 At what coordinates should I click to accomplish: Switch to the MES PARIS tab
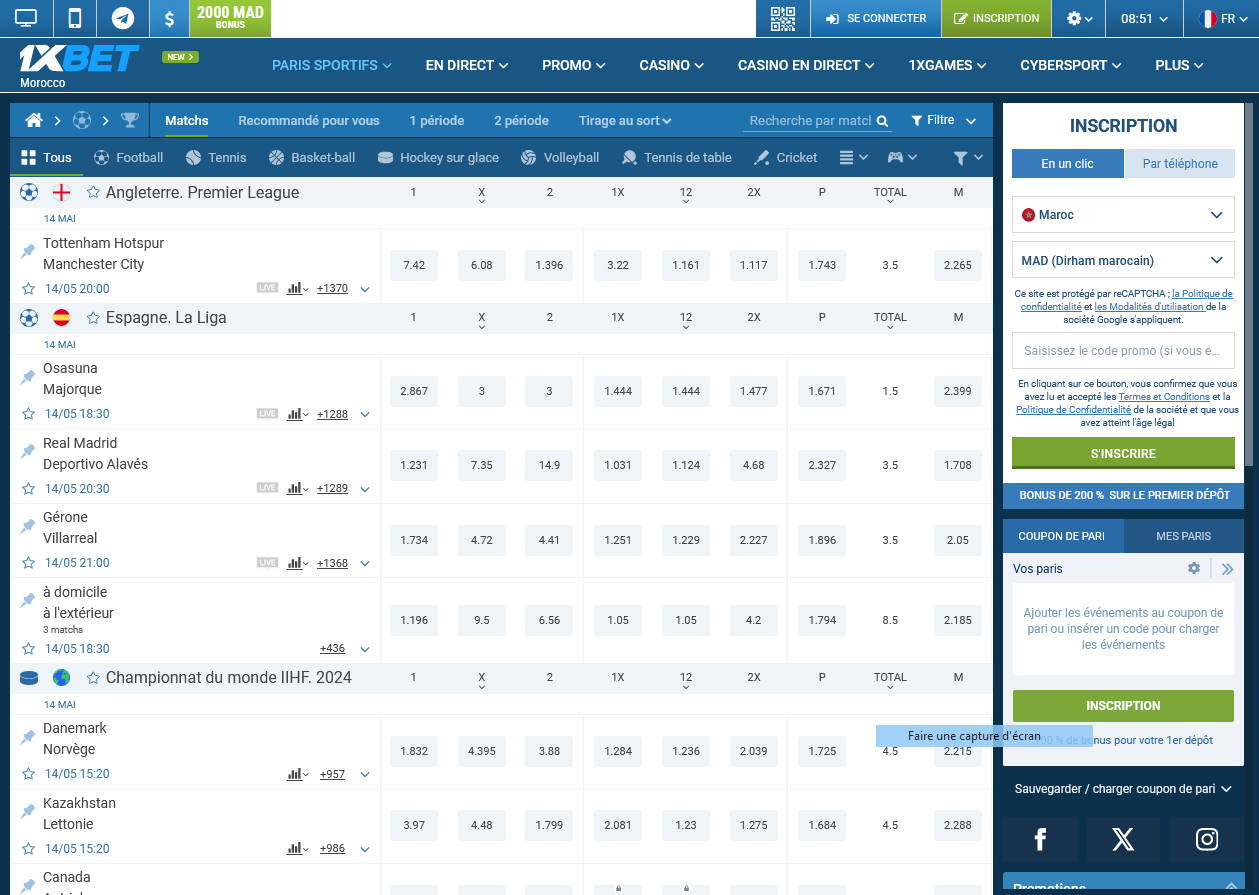[x=1184, y=535]
